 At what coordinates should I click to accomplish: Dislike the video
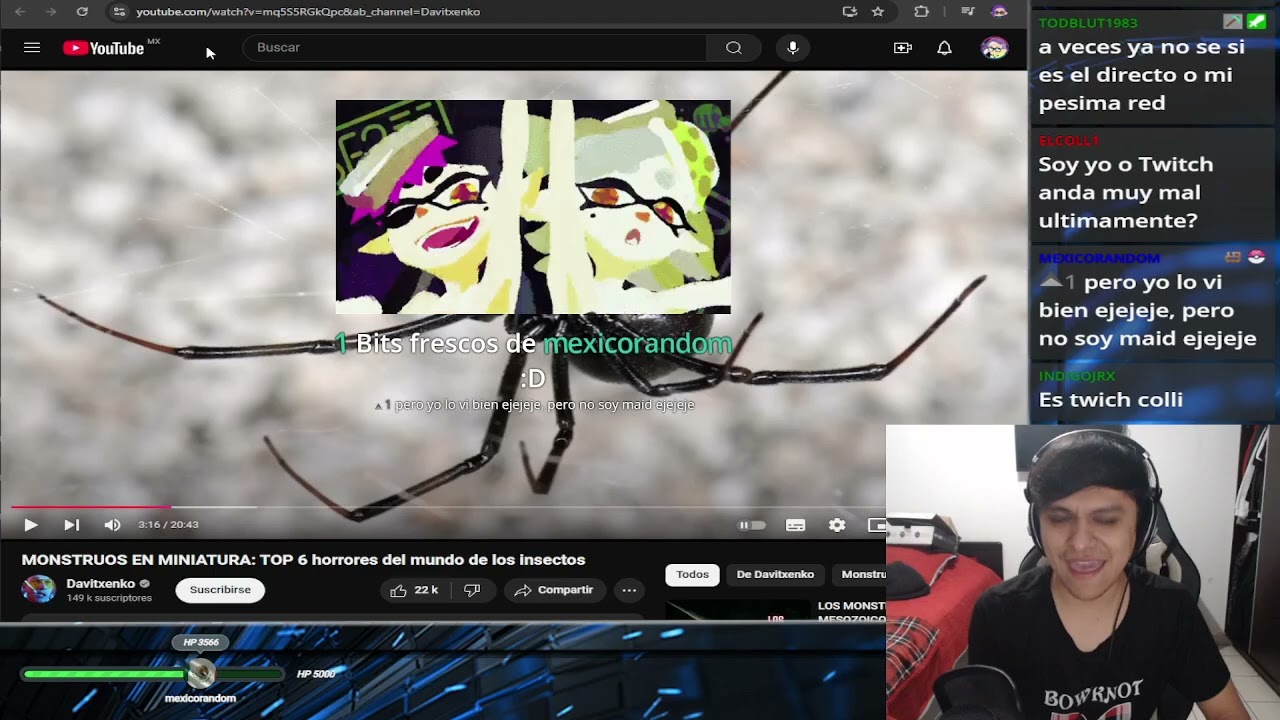pyautogui.click(x=472, y=590)
